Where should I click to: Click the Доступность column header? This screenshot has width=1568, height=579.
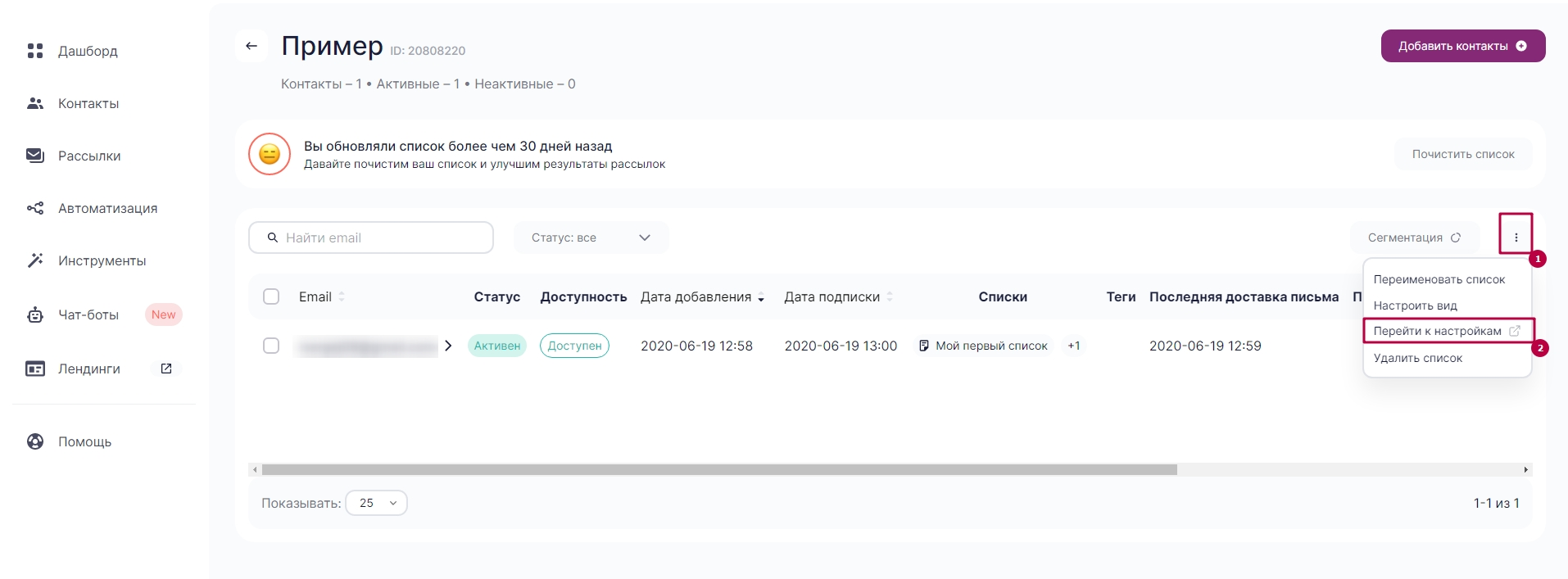tap(583, 296)
